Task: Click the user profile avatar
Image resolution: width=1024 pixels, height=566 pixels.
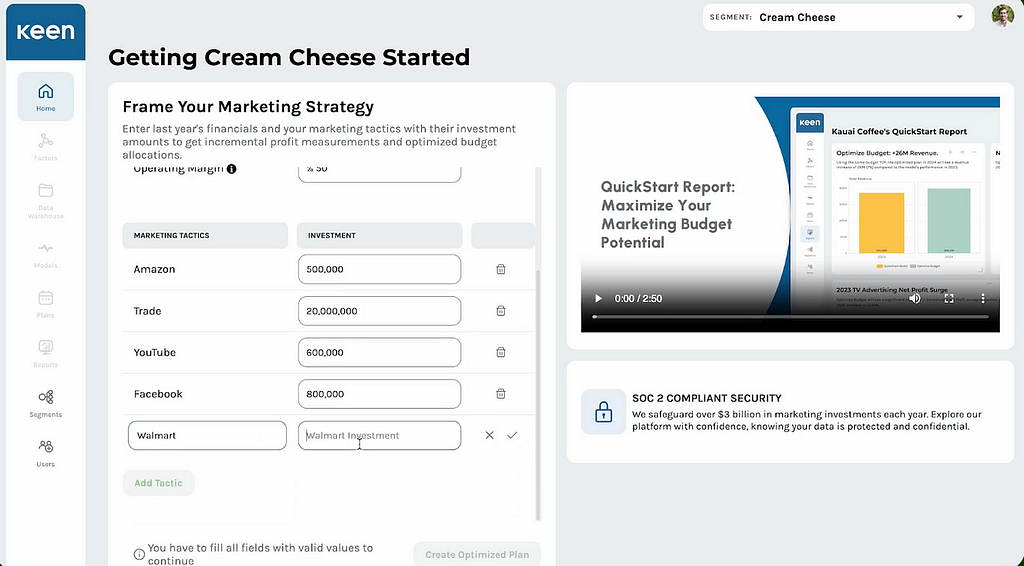Action: click(x=1002, y=16)
